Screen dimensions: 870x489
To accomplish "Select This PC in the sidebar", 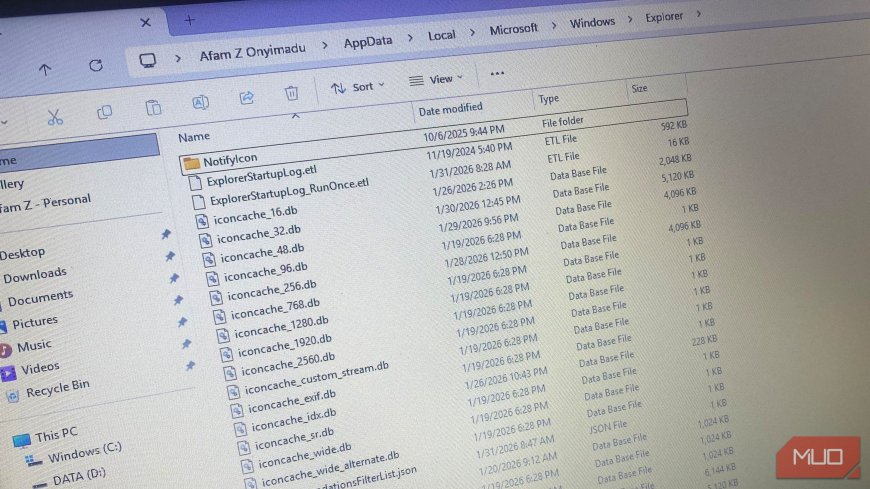I will point(55,433).
